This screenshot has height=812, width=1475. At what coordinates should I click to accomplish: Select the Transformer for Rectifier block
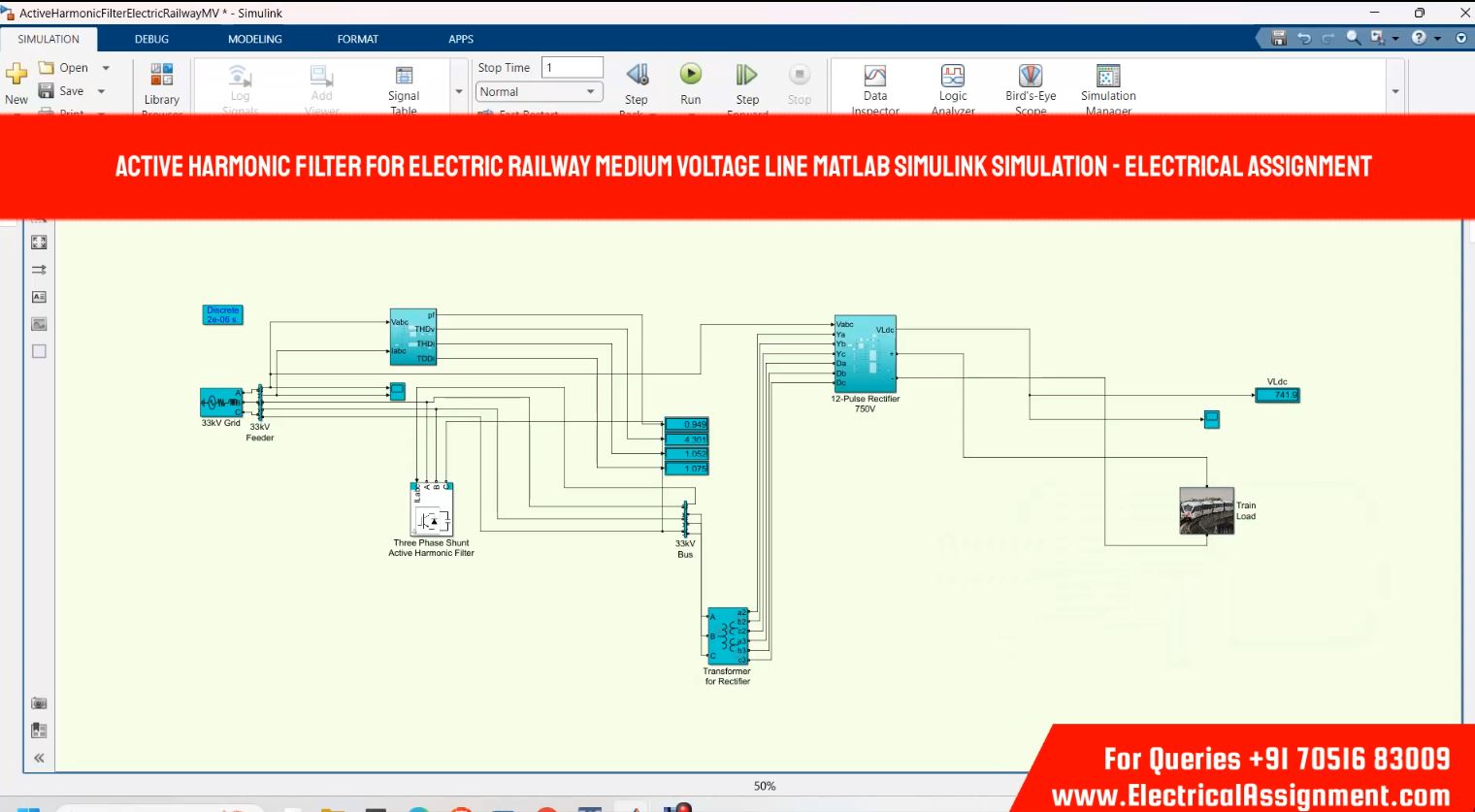pos(728,636)
